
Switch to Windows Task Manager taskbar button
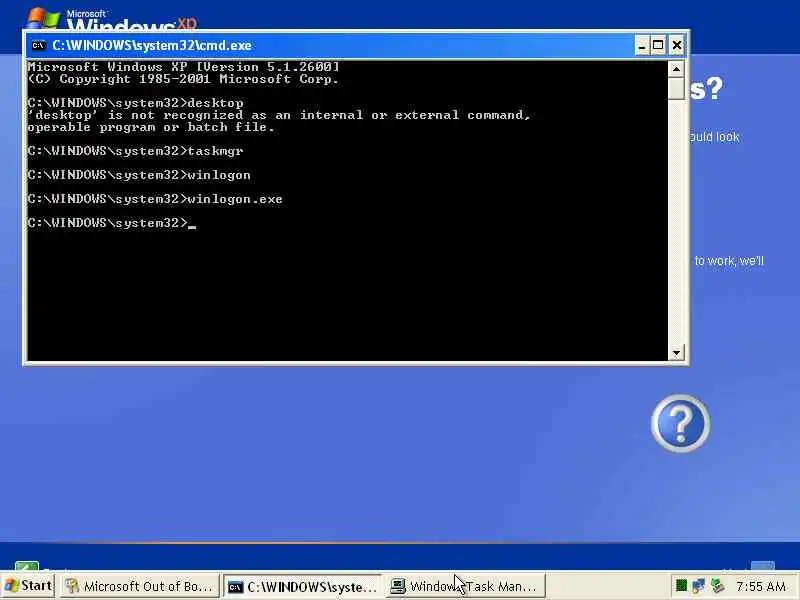coord(465,586)
